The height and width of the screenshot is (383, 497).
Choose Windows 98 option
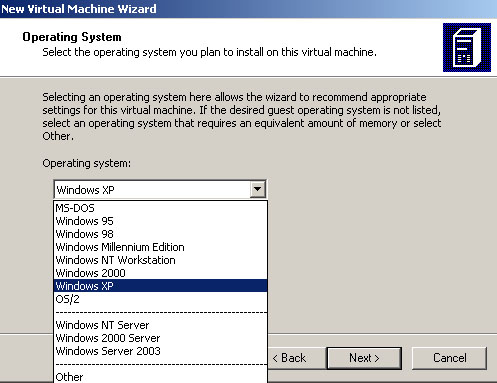(160, 234)
